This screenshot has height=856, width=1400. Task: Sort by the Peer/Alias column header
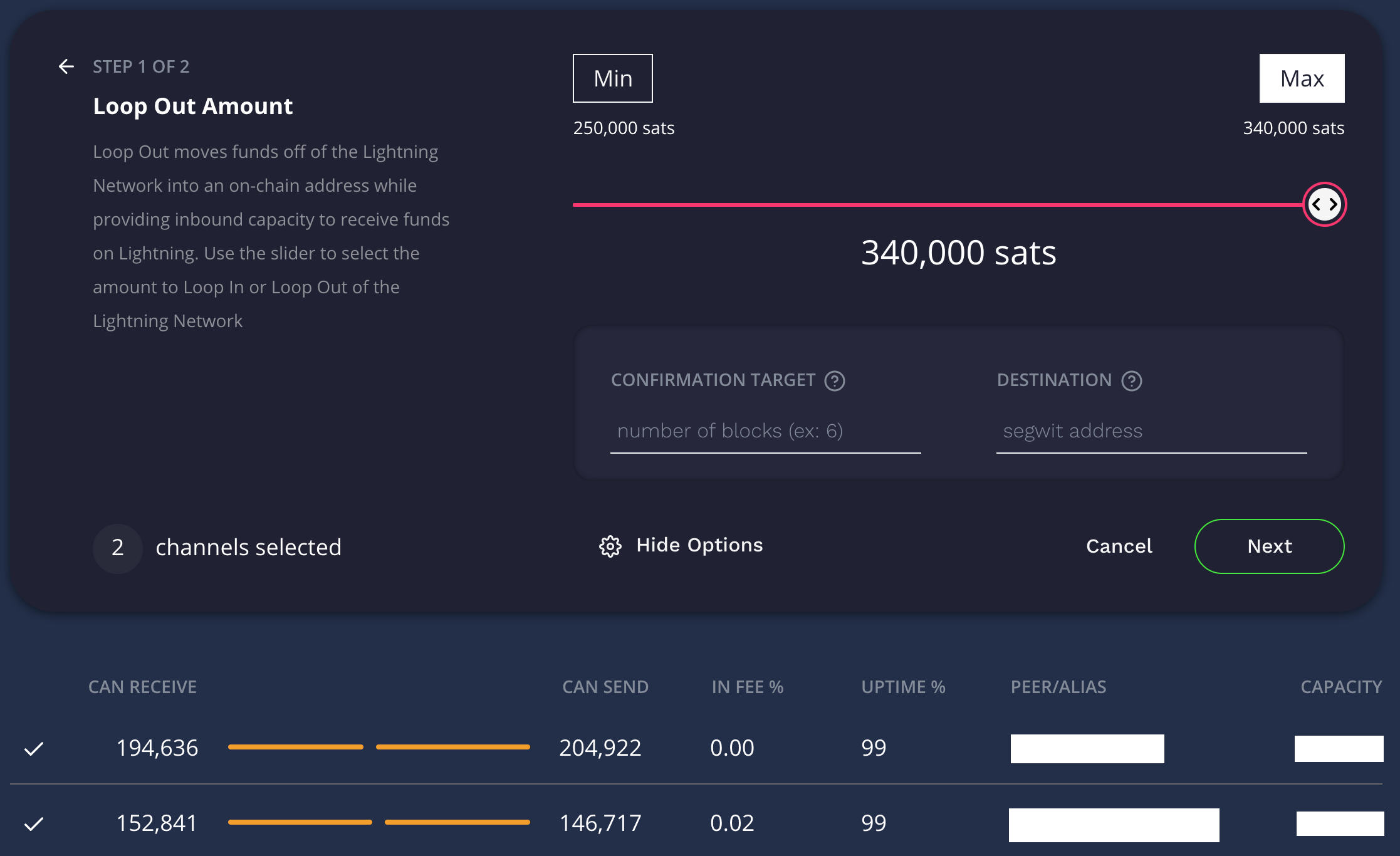[x=1058, y=687]
